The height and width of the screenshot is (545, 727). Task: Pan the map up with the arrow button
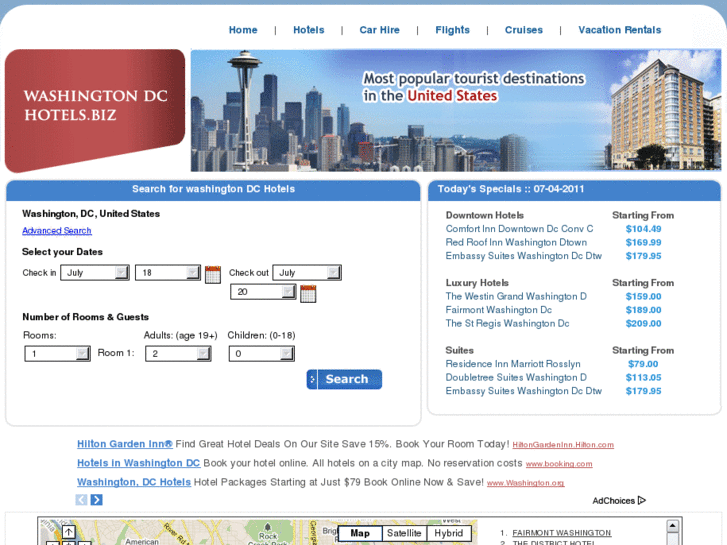pos(69,532)
